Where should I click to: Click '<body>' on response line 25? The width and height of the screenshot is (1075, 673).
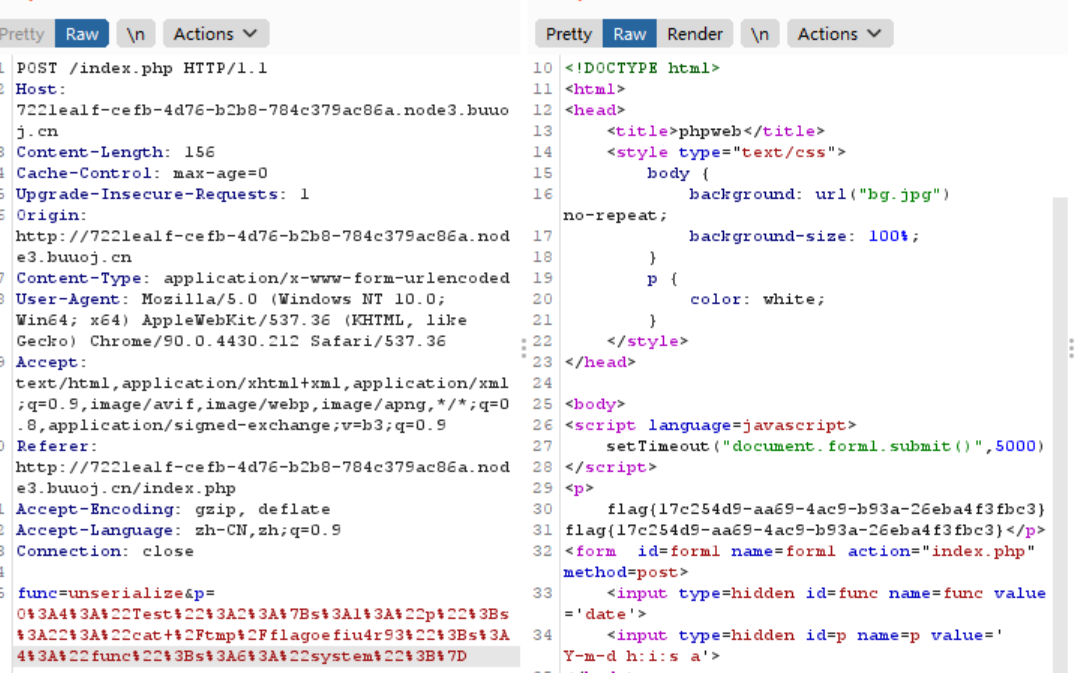[595, 404]
